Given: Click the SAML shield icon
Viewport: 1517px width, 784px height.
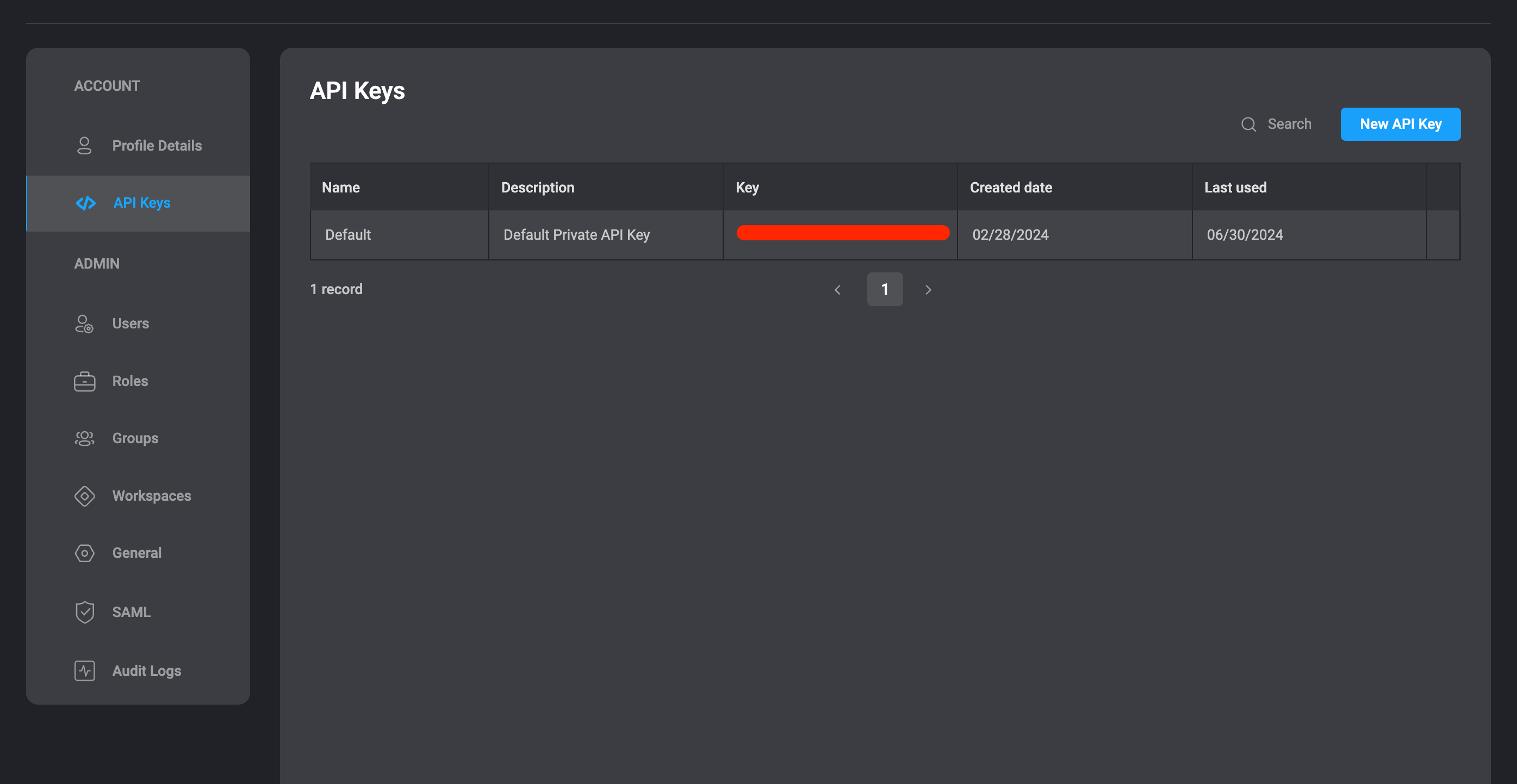Looking at the screenshot, I should [x=84, y=612].
